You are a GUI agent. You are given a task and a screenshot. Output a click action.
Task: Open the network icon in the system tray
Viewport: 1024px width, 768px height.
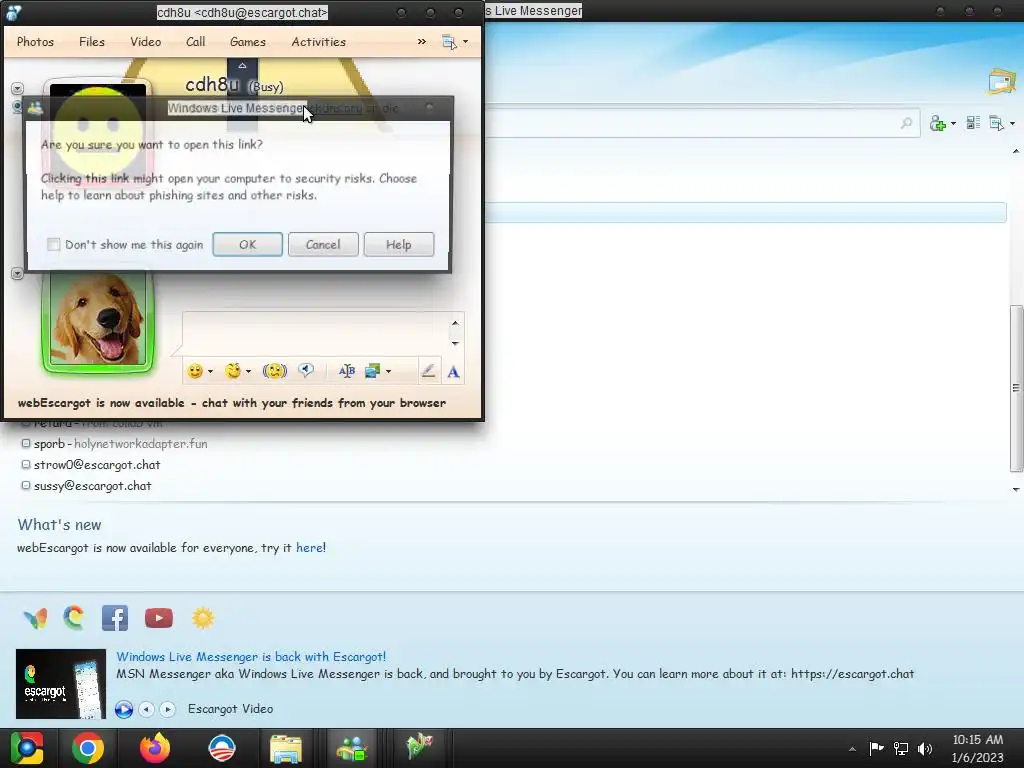click(901, 748)
